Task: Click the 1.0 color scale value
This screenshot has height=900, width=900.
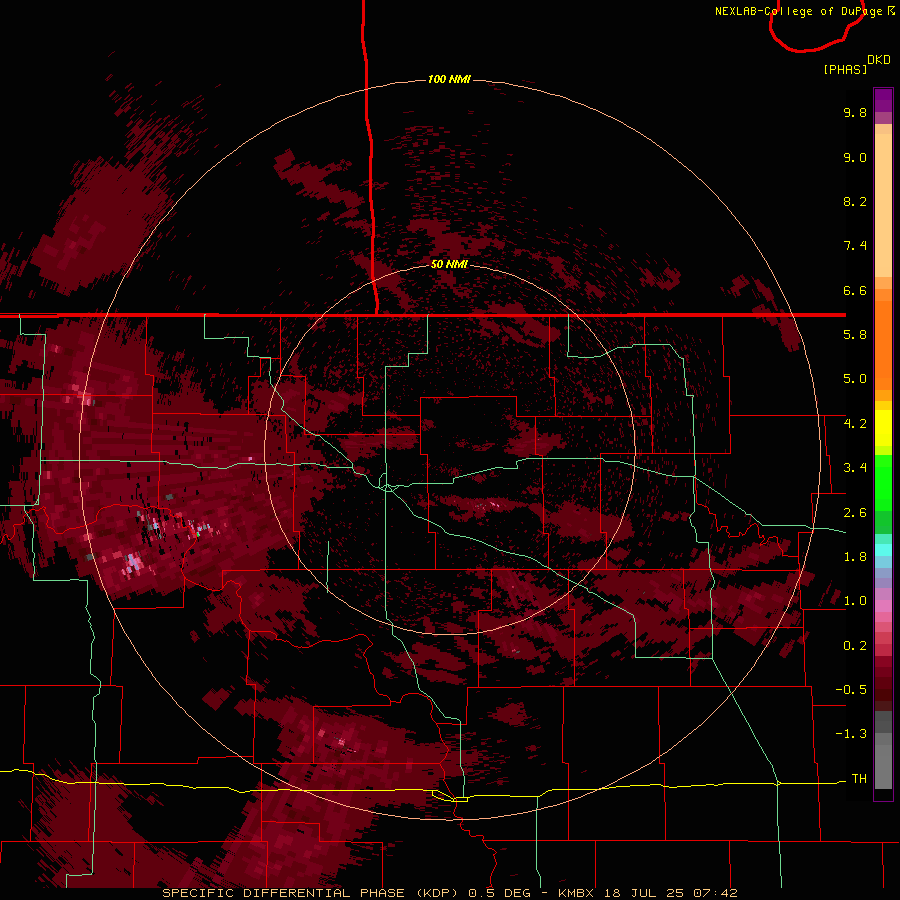Action: pyautogui.click(x=855, y=601)
